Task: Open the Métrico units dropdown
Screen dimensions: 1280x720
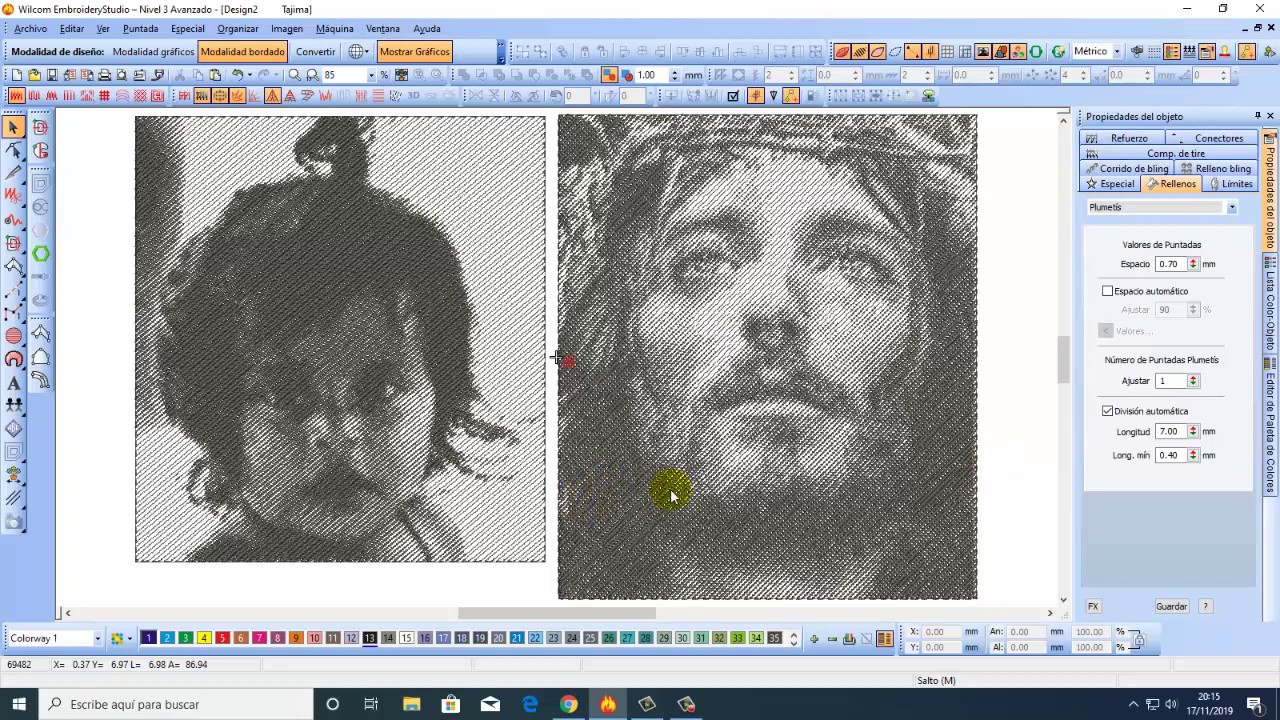Action: coord(1116,51)
